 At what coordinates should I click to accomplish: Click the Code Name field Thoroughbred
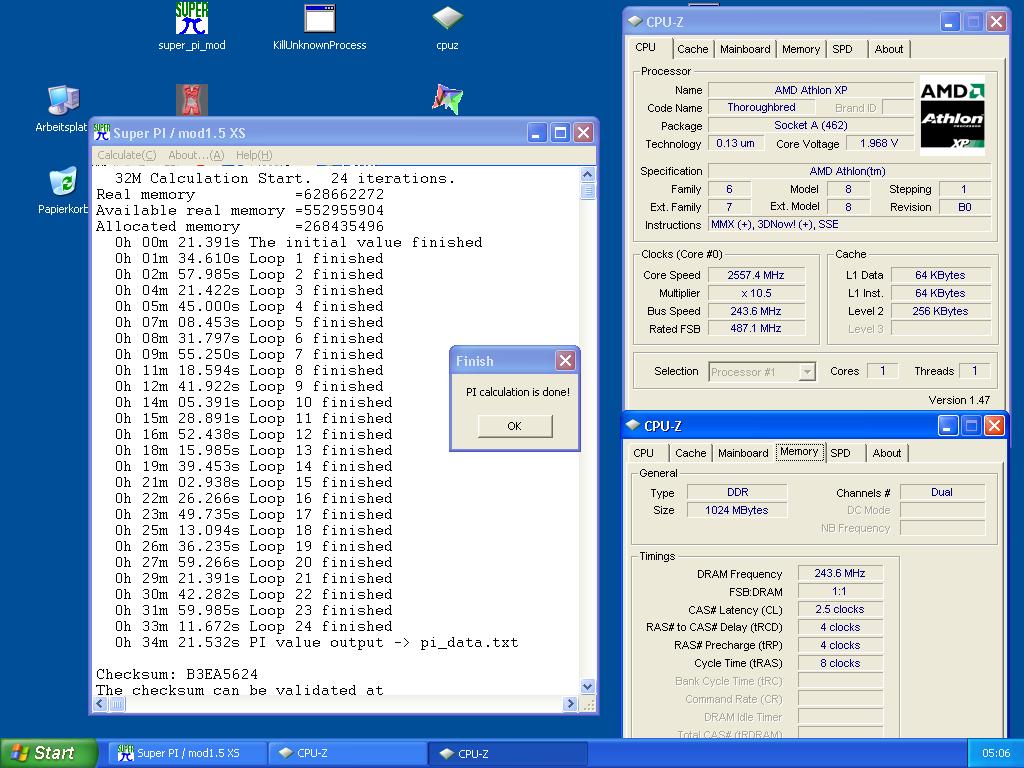pos(761,107)
